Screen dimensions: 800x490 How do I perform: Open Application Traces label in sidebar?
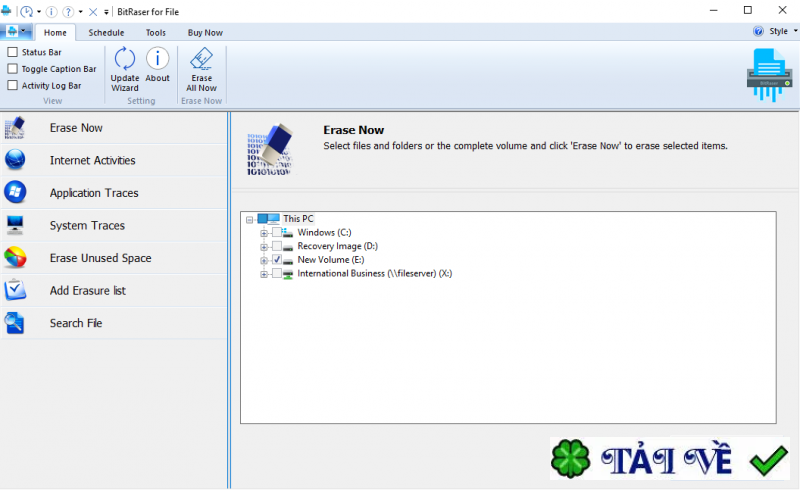[x=94, y=193]
